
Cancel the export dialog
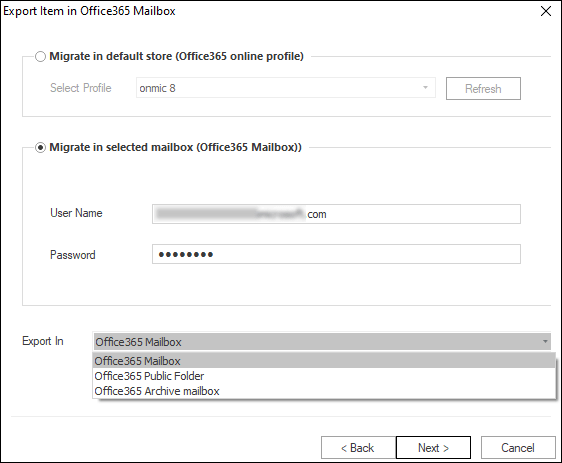coord(518,448)
